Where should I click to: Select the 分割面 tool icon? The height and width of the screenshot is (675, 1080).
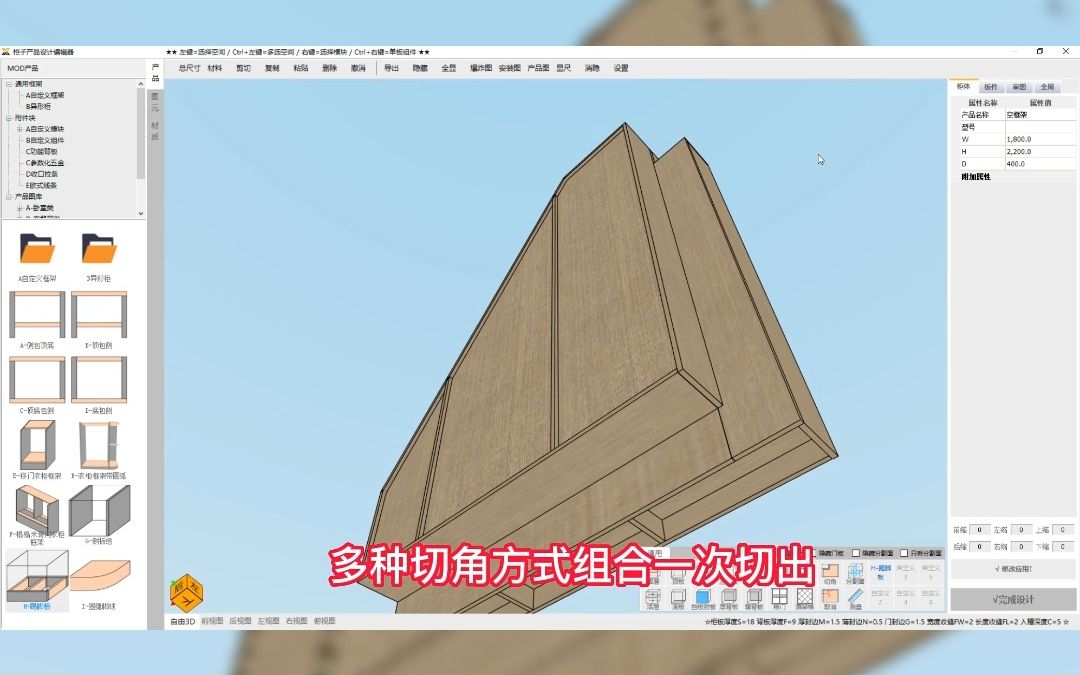[x=855, y=572]
